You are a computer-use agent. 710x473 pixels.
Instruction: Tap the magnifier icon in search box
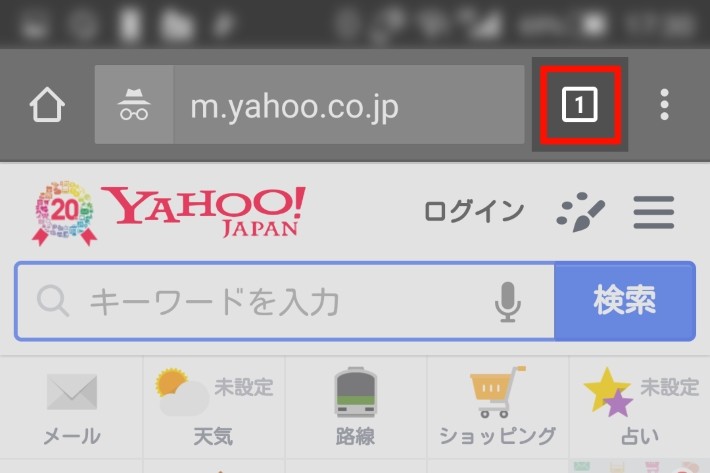(x=53, y=301)
